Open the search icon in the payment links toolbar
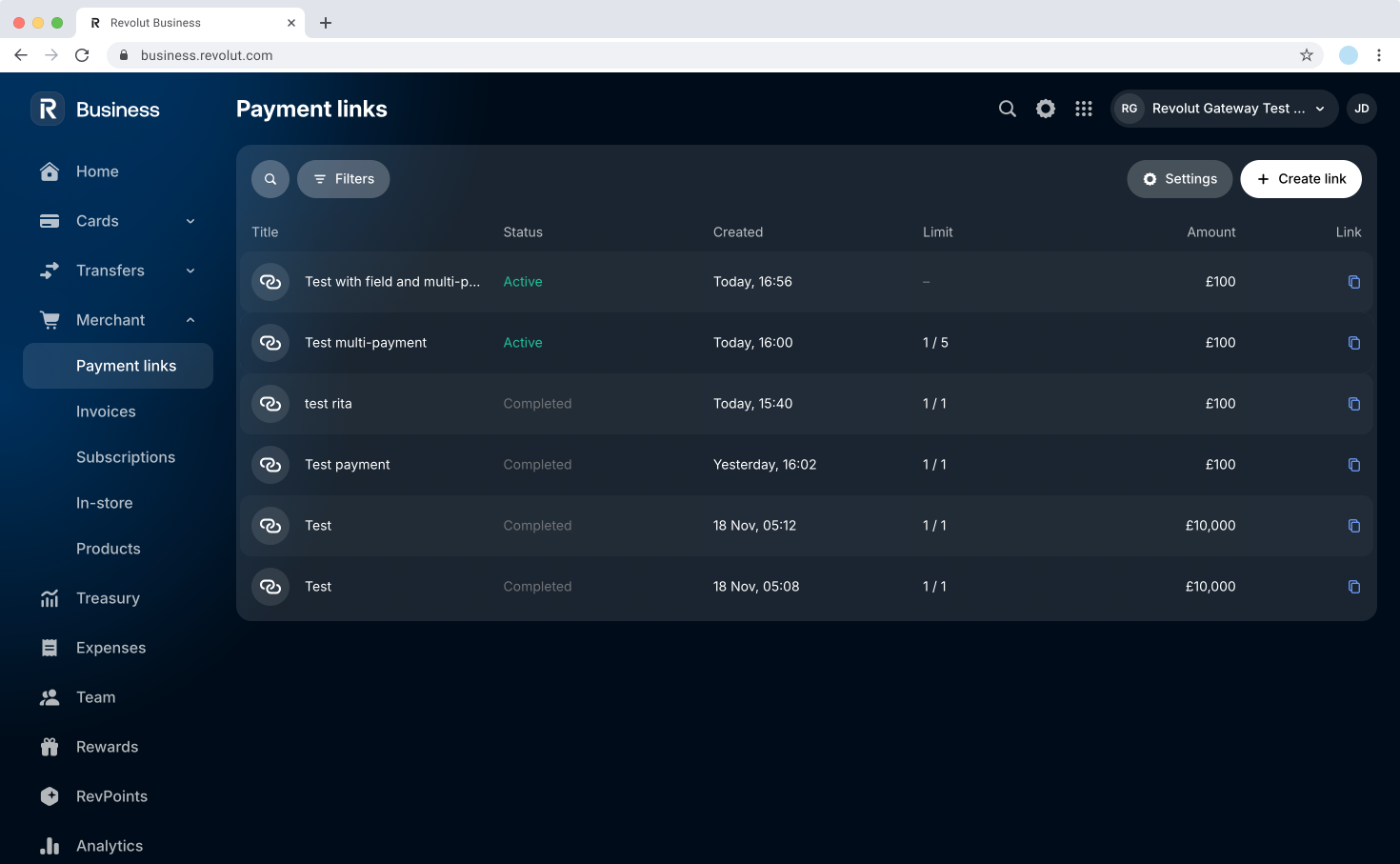This screenshot has height=864, width=1400. [270, 178]
